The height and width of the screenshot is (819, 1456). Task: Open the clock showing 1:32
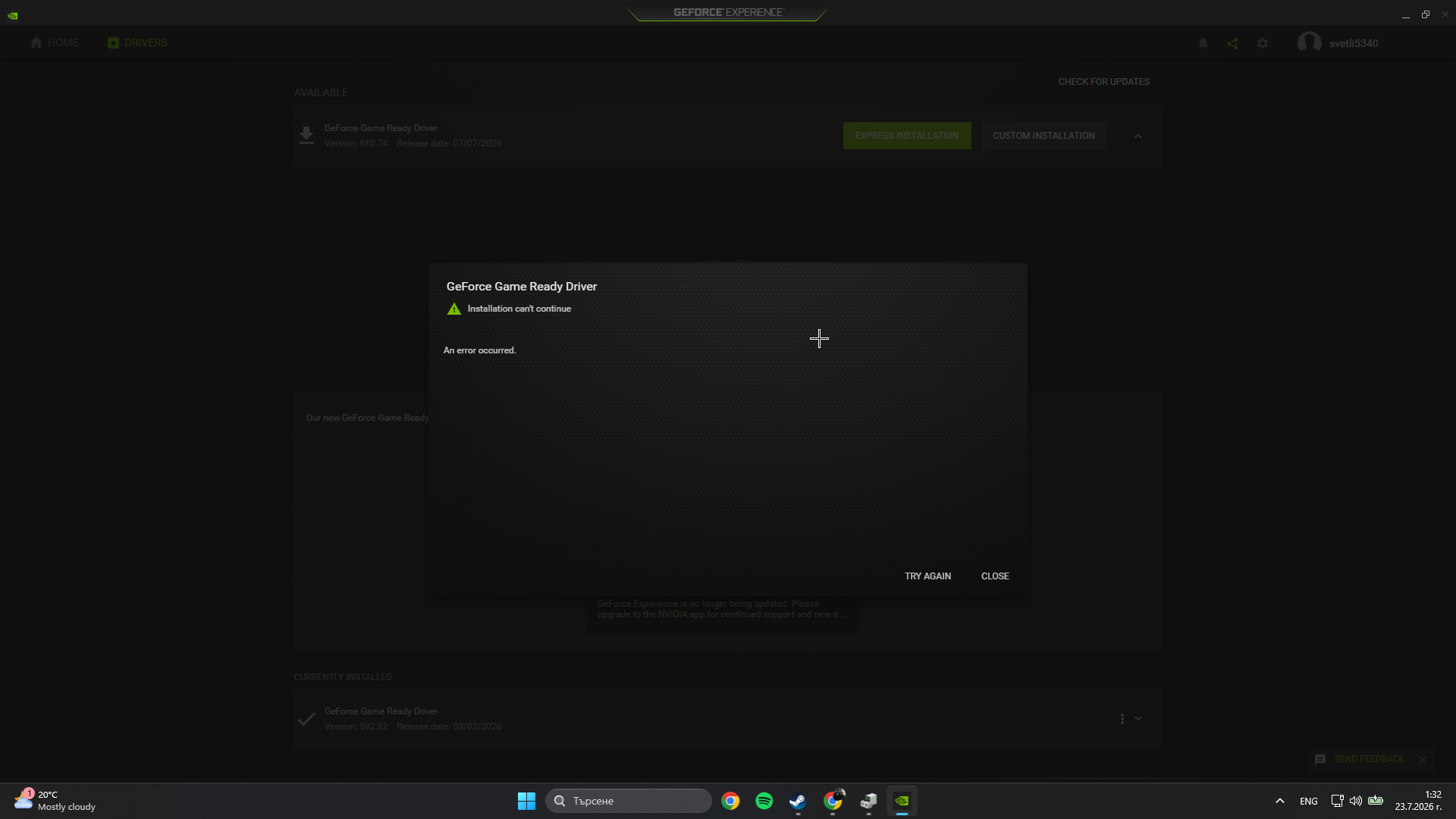(1418, 801)
